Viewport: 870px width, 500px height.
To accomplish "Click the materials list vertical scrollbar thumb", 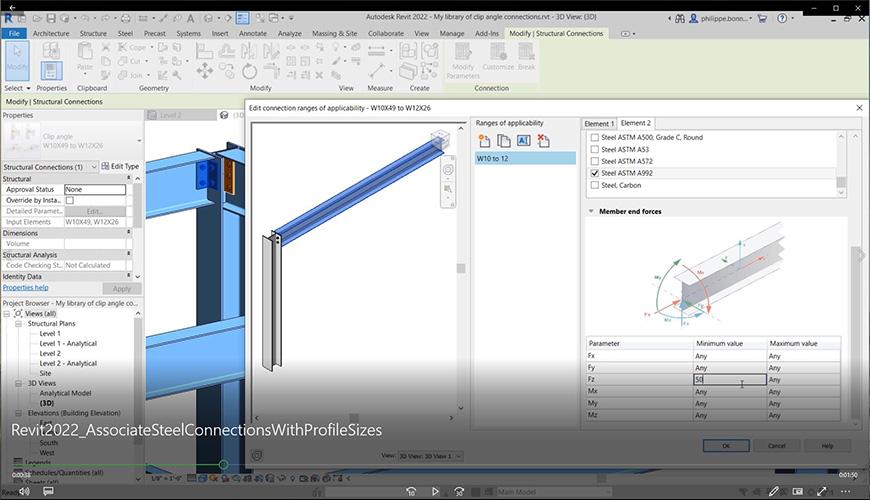I will click(841, 182).
